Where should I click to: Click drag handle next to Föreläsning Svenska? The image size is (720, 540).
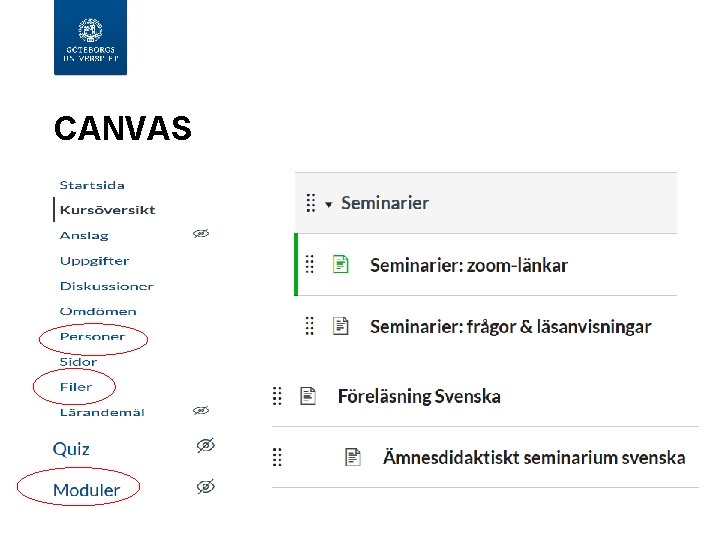[x=278, y=396]
